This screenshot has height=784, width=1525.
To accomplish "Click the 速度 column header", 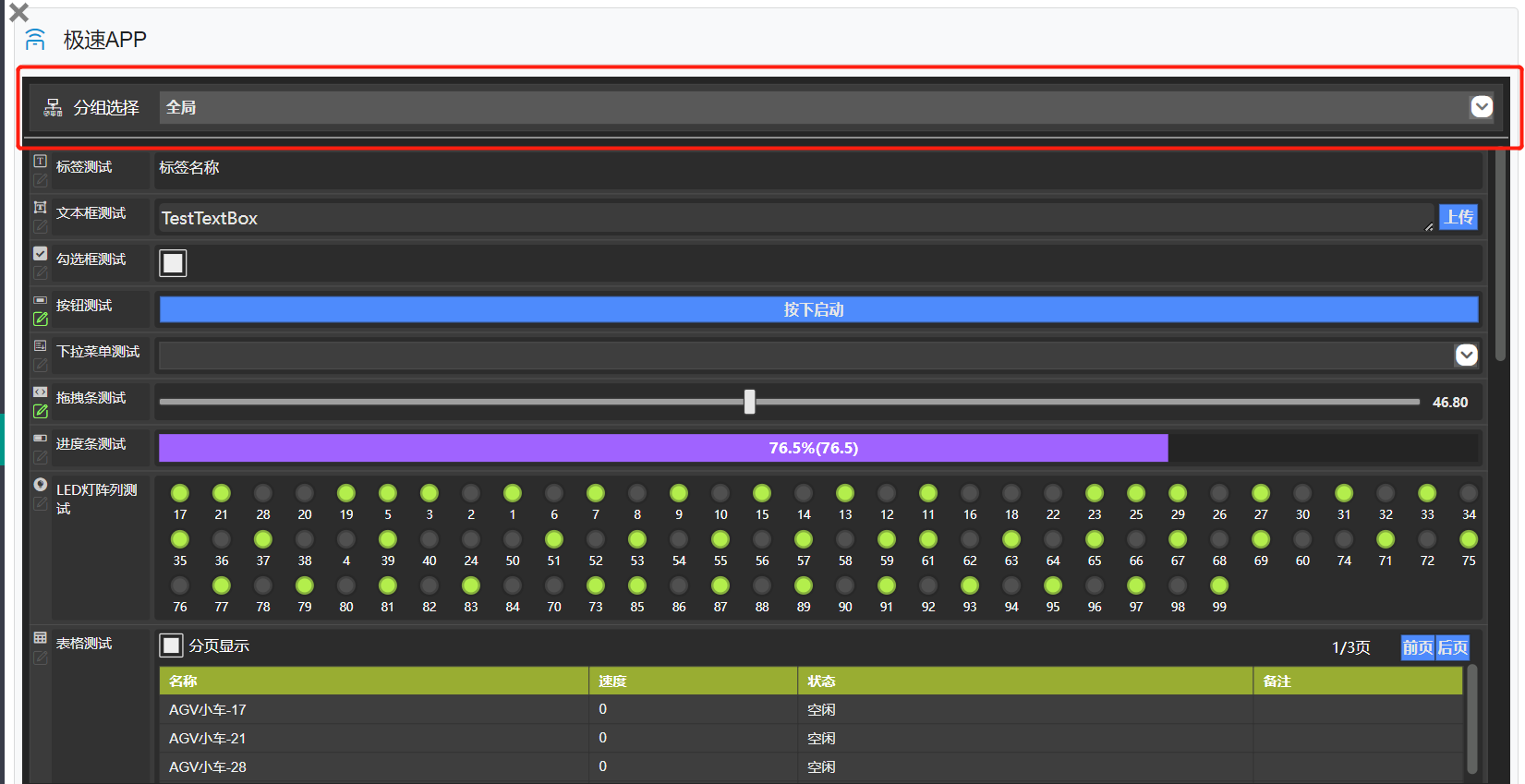I will click(694, 681).
